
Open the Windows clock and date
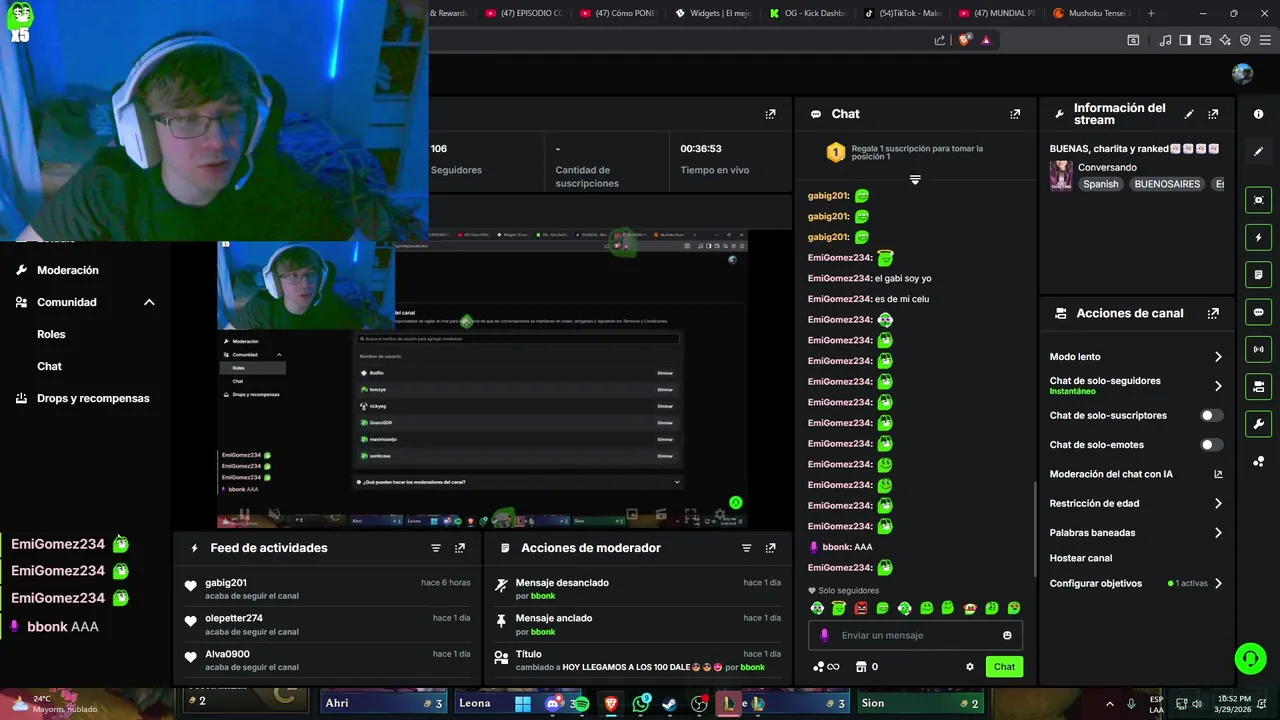pos(1234,704)
